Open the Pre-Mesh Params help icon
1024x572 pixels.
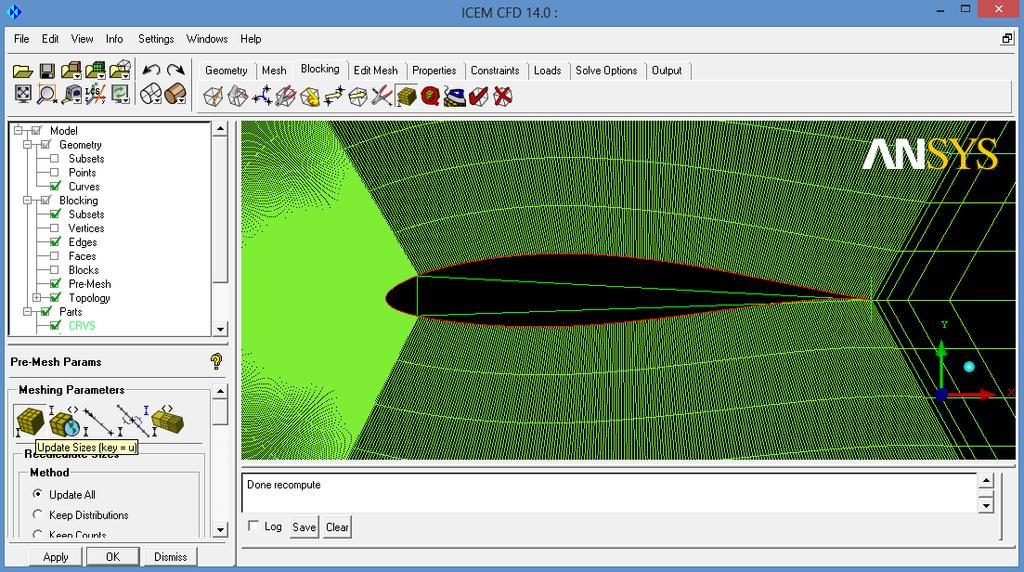216,361
